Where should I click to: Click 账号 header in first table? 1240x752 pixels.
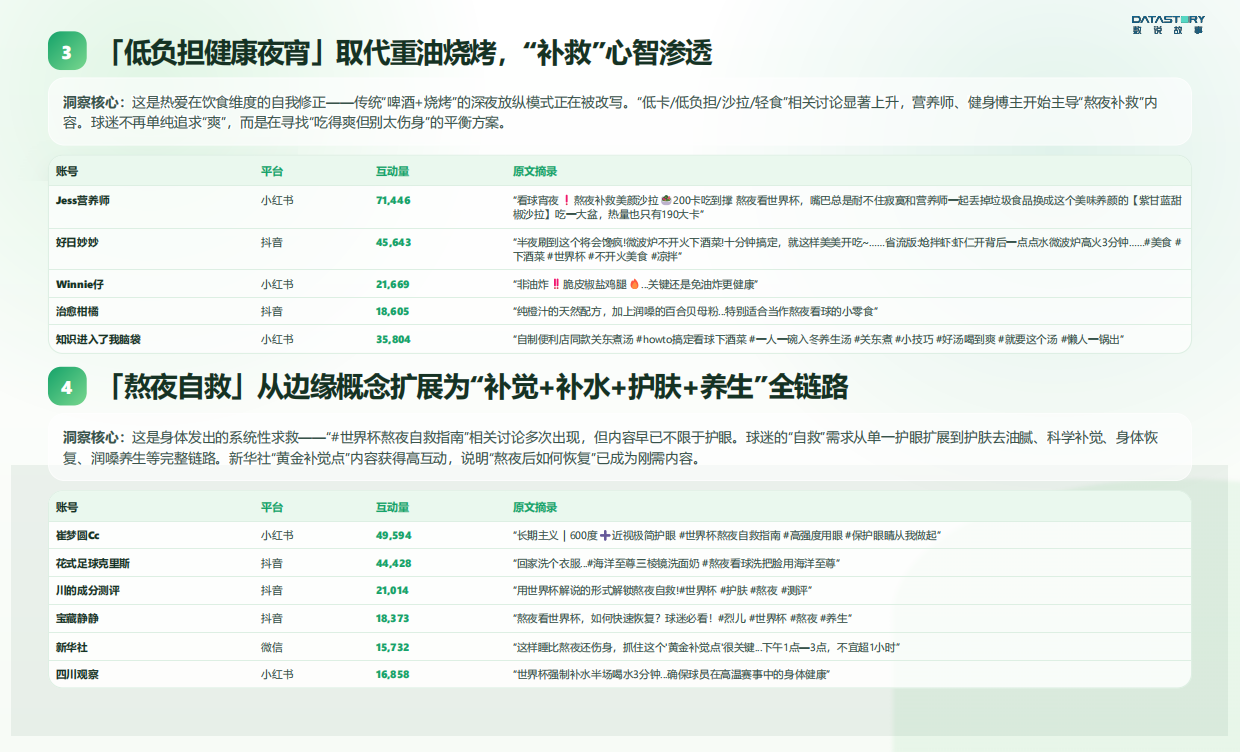coord(67,172)
